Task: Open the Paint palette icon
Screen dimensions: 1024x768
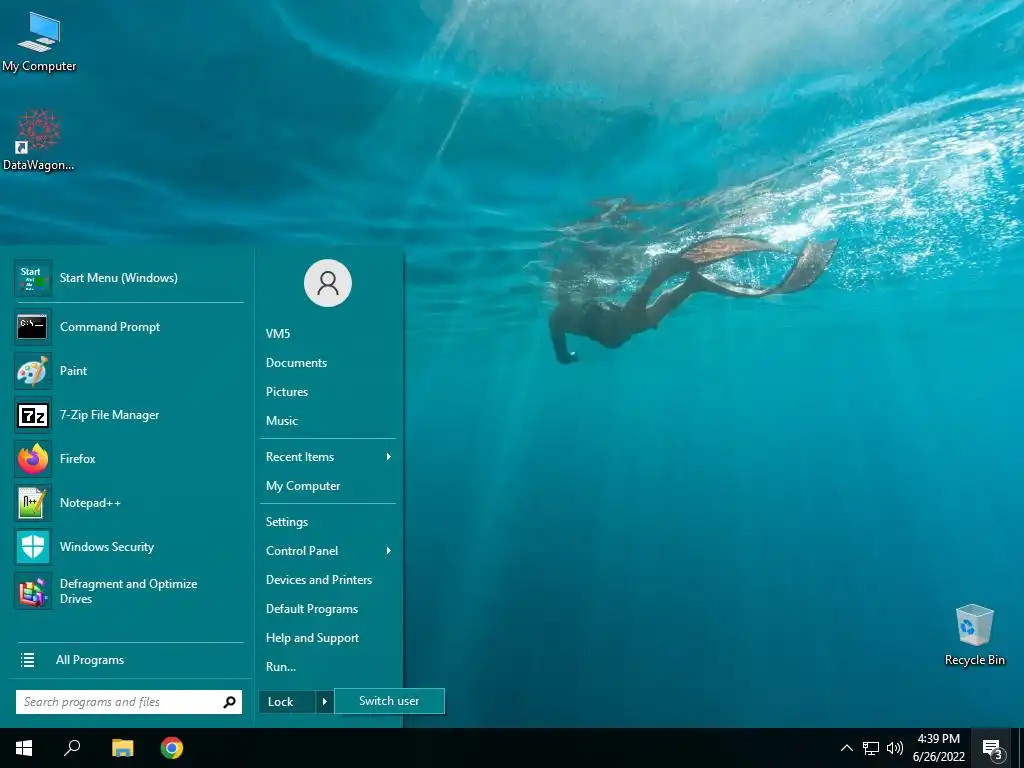Action: 33,371
